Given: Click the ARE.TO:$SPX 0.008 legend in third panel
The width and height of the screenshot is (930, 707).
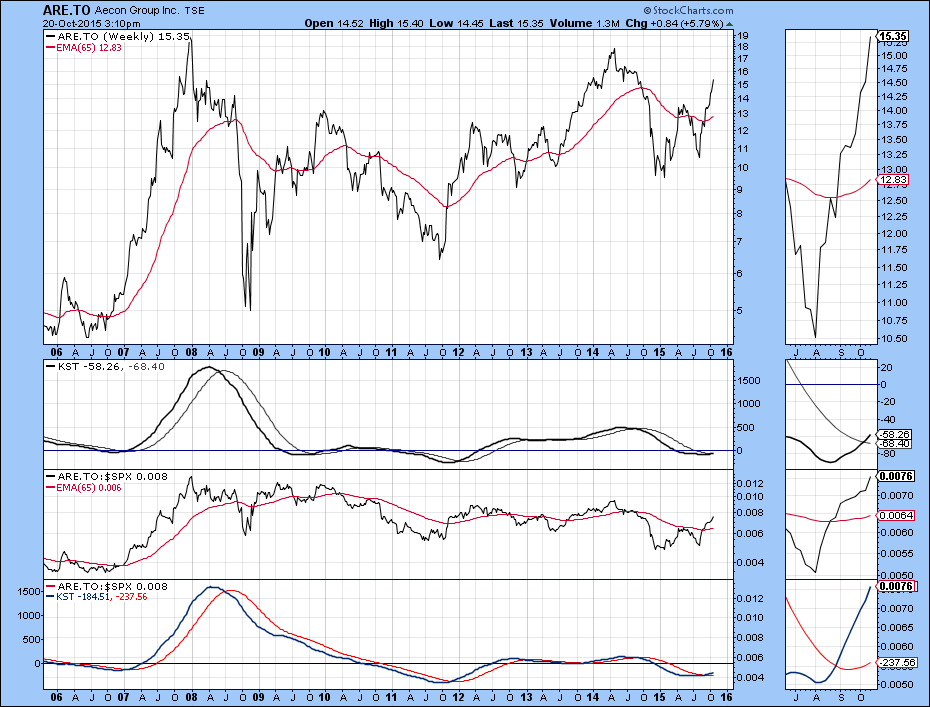Looking at the screenshot, I should (x=107, y=477).
